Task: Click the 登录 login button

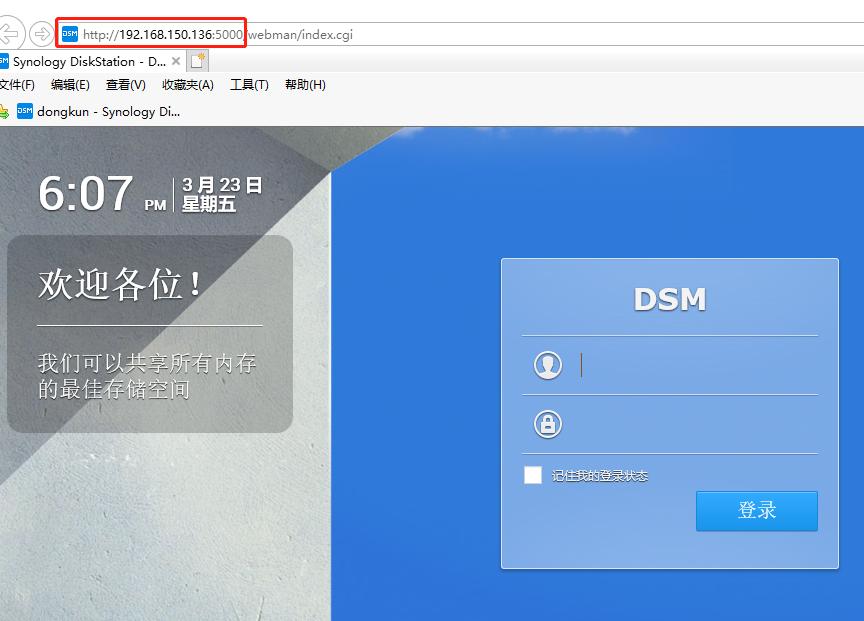Action: (x=757, y=511)
